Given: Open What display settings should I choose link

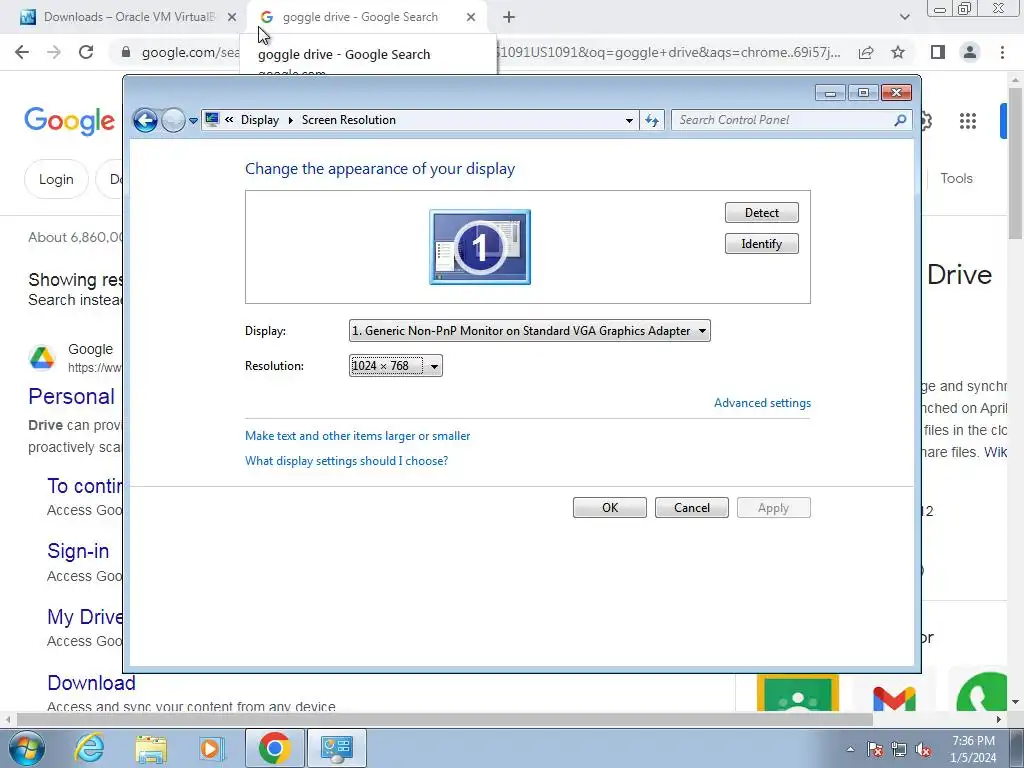Looking at the screenshot, I should (x=346, y=461).
